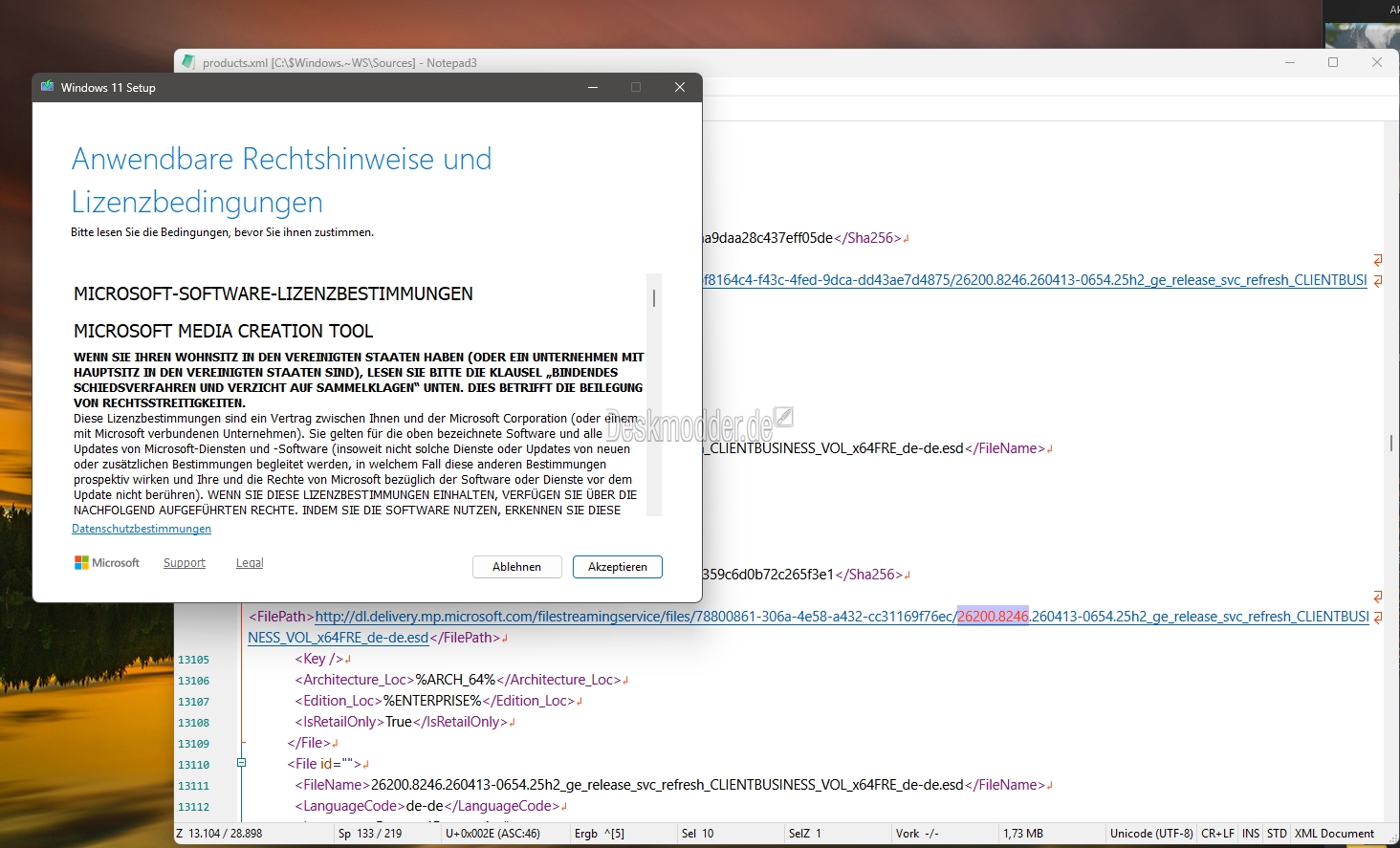Click the Ablehnen button
Viewport: 1400px width, 848px height.
[516, 567]
